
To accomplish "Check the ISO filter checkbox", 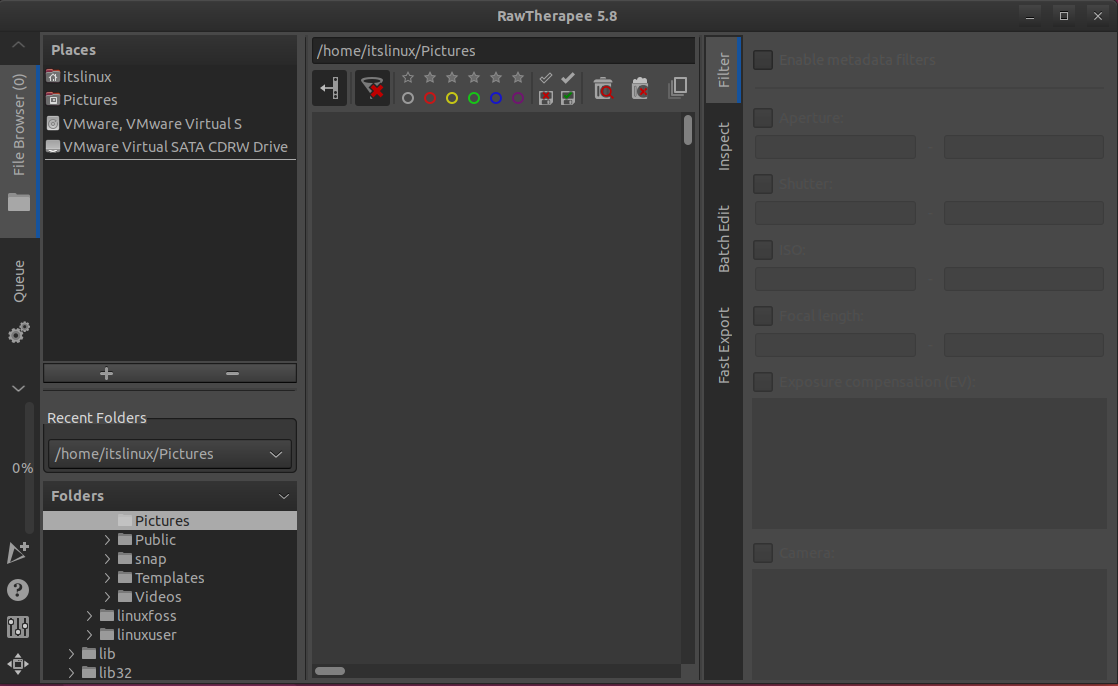I will tap(763, 250).
